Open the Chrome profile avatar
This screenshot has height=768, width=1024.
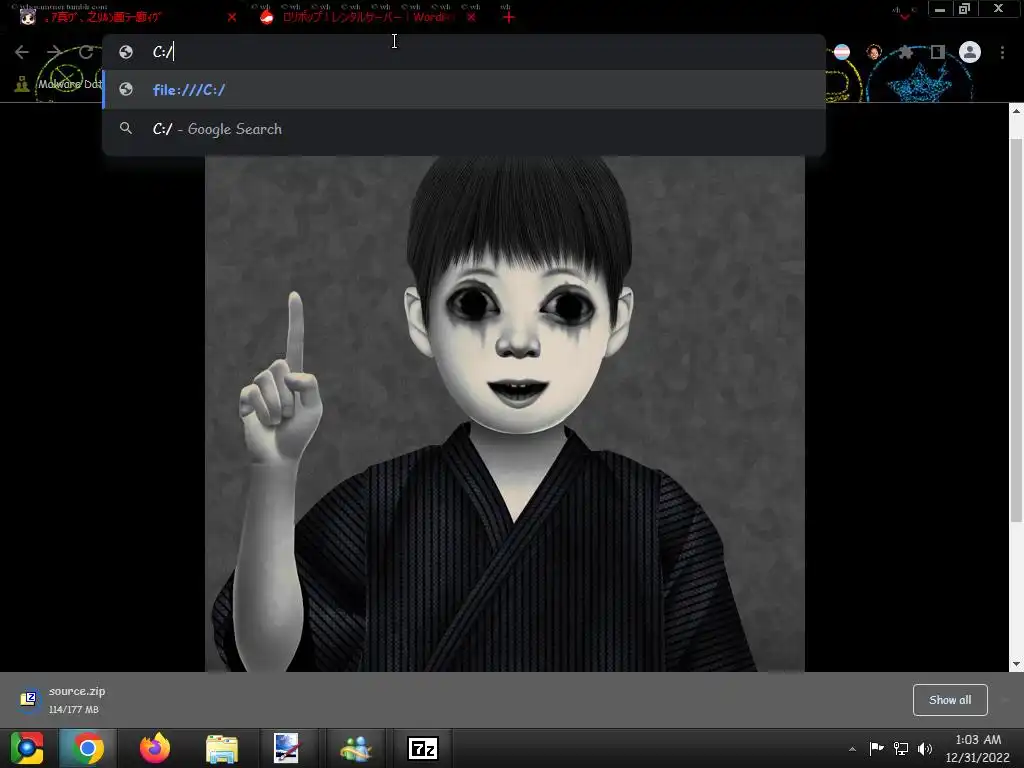click(x=970, y=52)
